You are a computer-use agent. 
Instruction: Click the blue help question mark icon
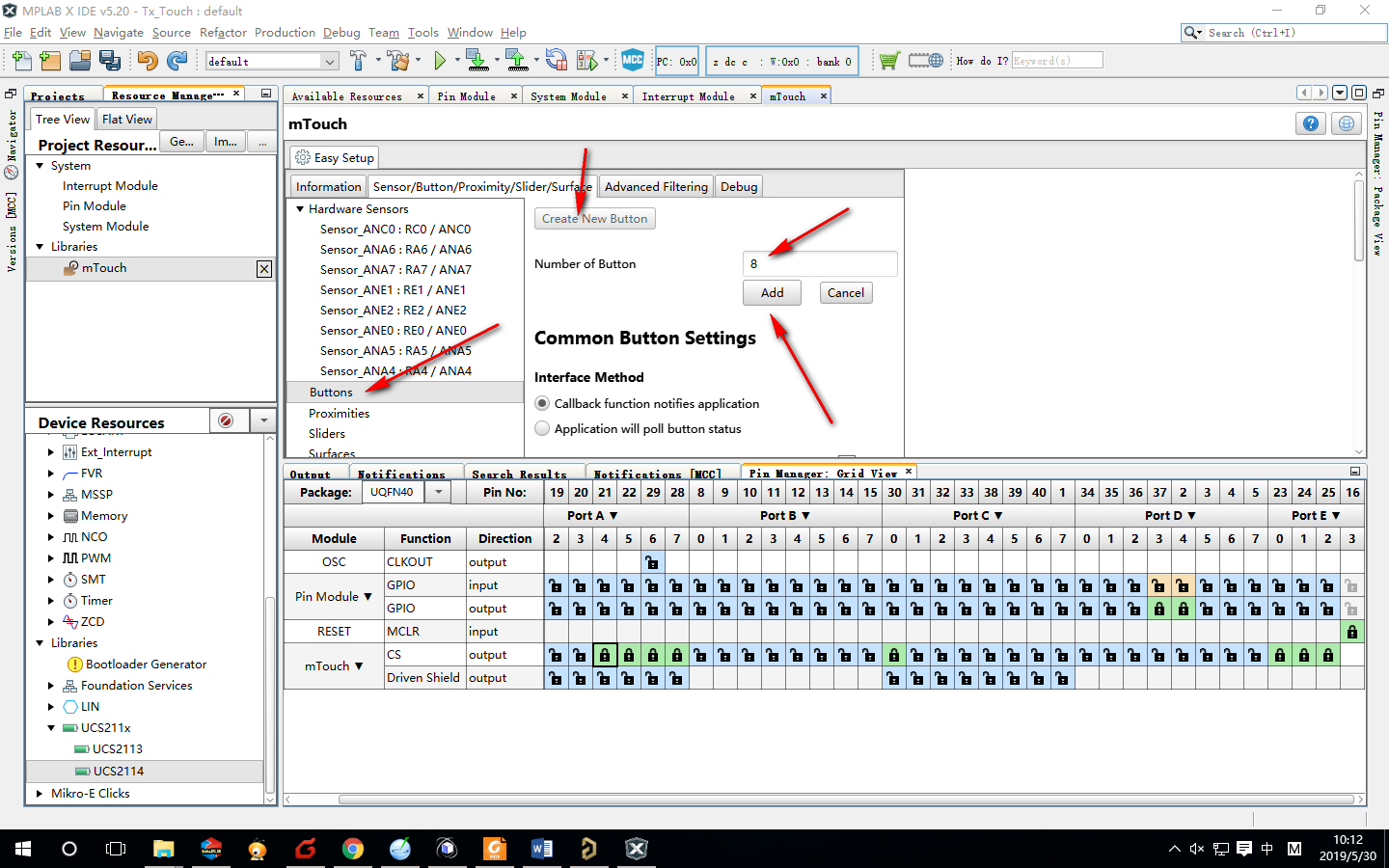point(1311,123)
